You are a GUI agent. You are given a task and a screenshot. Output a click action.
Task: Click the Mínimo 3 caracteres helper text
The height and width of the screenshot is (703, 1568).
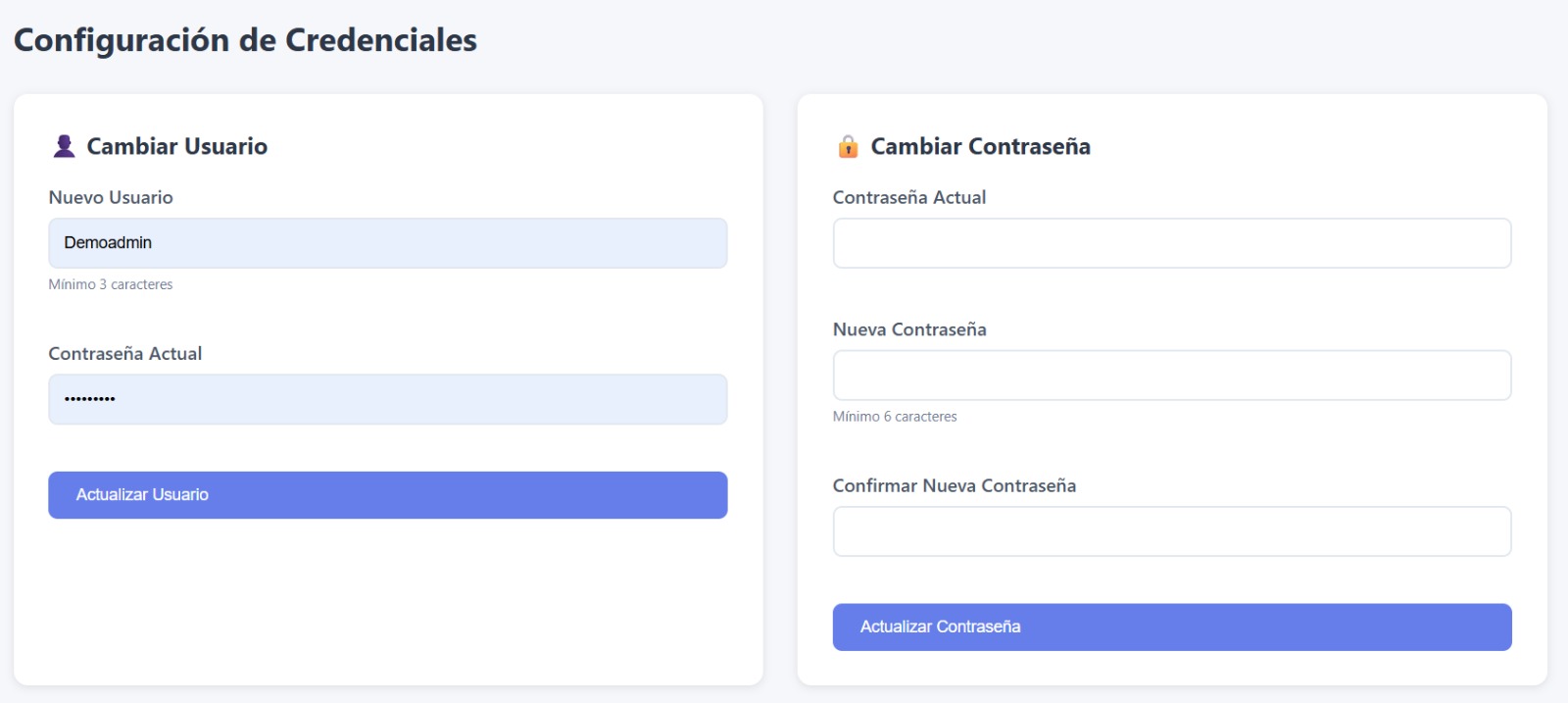click(110, 284)
